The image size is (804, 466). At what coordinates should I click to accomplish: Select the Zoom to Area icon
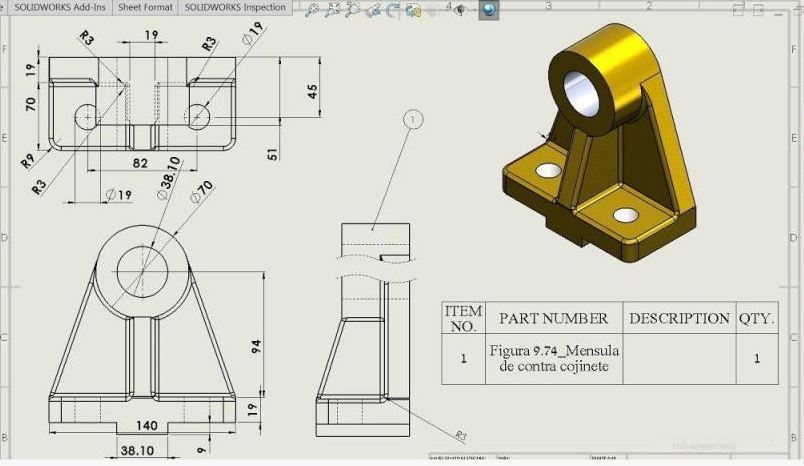[332, 10]
